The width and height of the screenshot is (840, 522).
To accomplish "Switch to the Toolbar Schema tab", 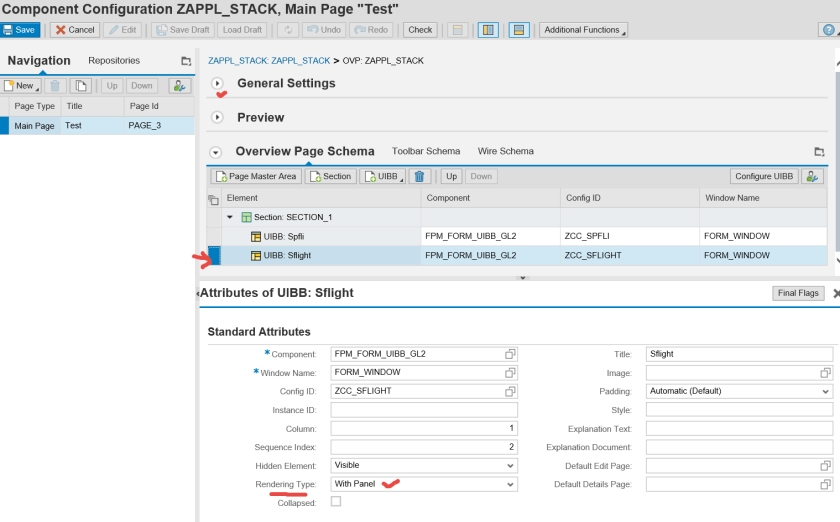I will pos(426,151).
